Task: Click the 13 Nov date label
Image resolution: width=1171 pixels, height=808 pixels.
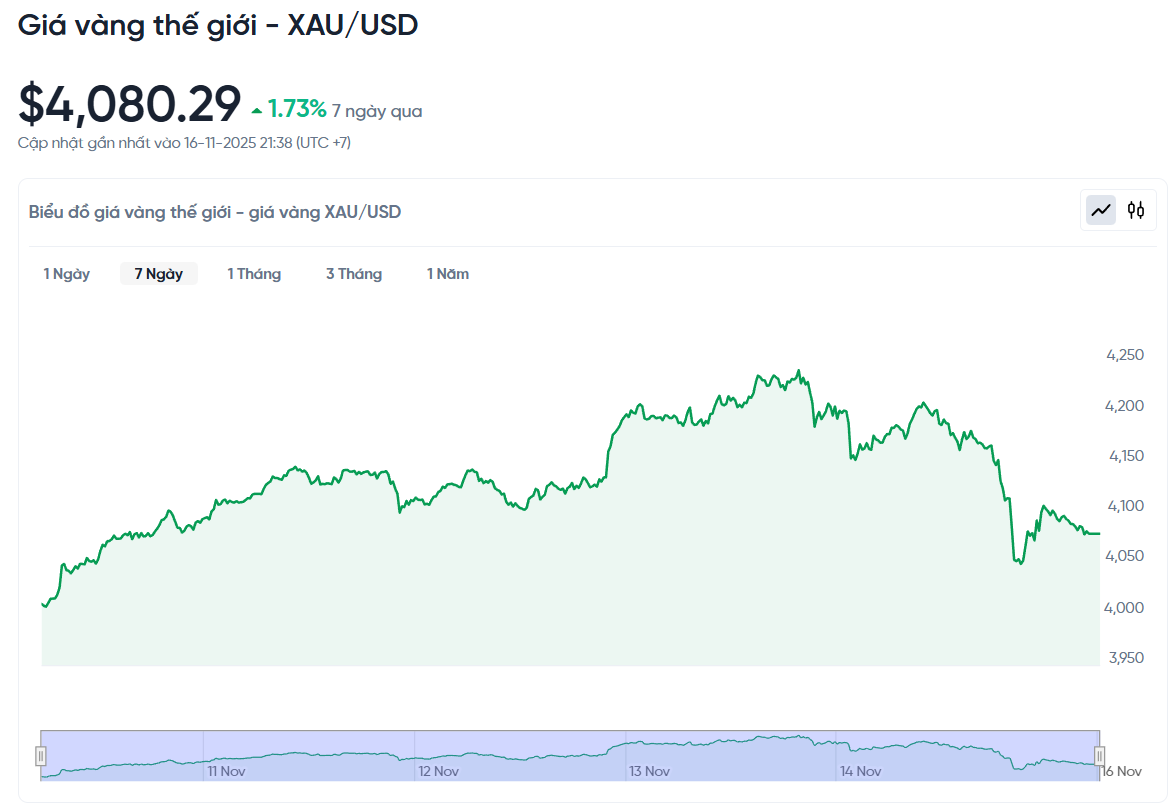Action: (650, 771)
